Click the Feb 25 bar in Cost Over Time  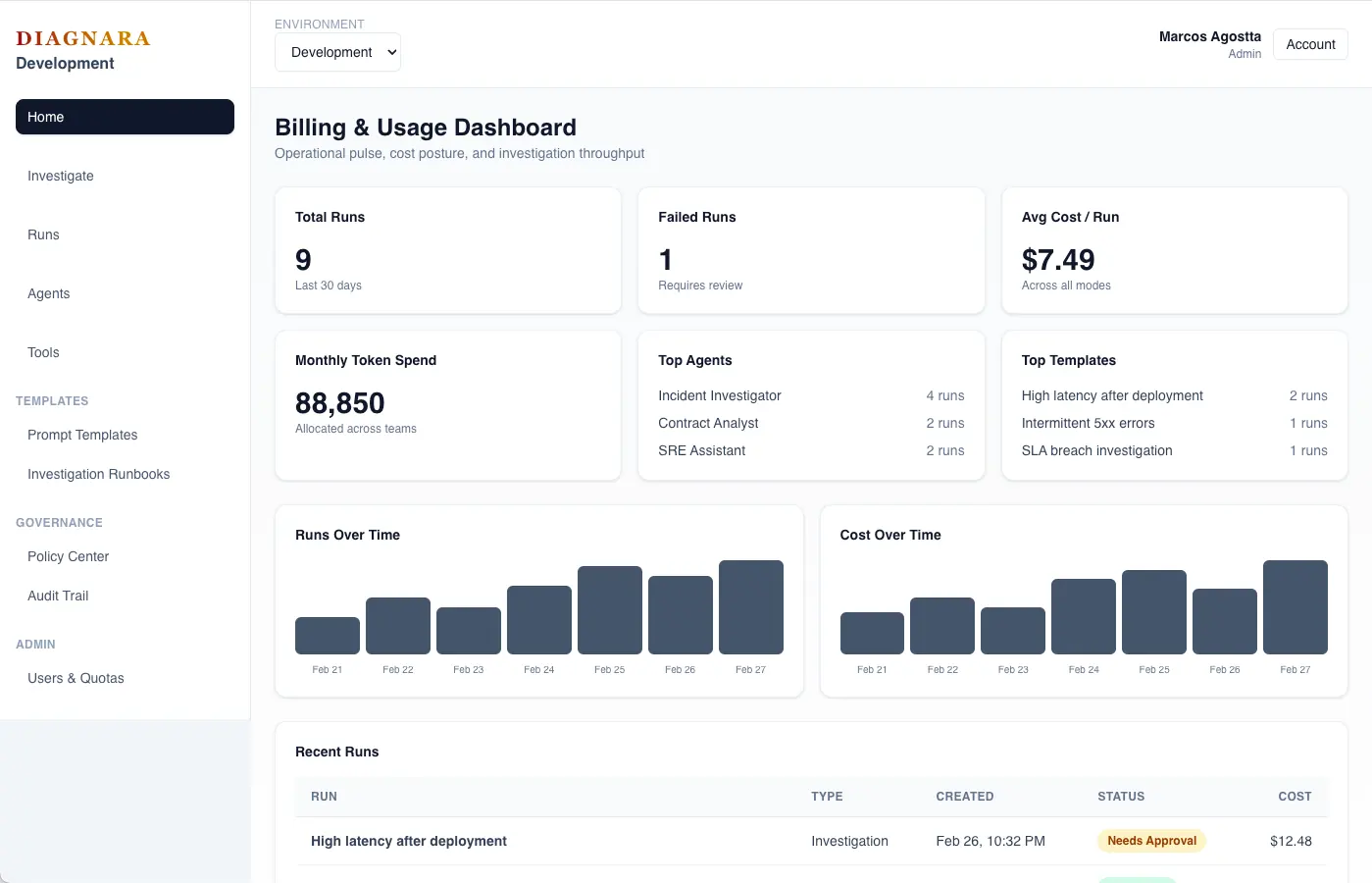tap(1153, 612)
